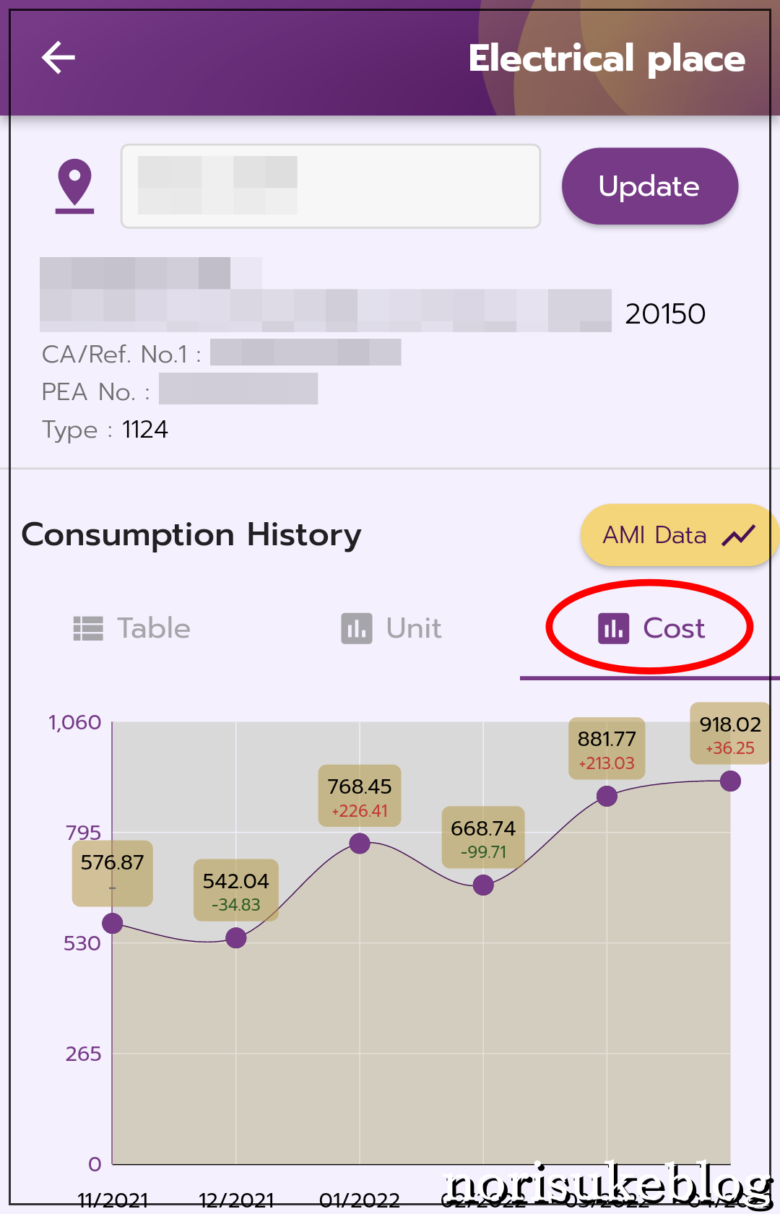Viewport: 780px width, 1214px height.
Task: Click the Cost bar chart icon
Action: 613,629
